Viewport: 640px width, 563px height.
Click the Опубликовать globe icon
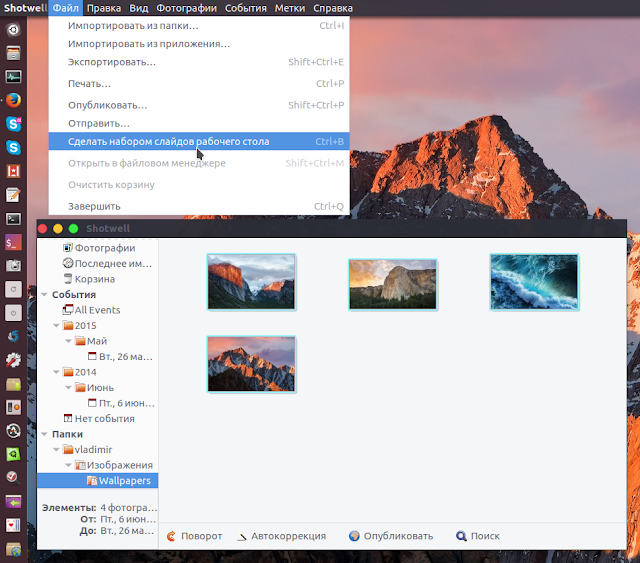click(354, 536)
